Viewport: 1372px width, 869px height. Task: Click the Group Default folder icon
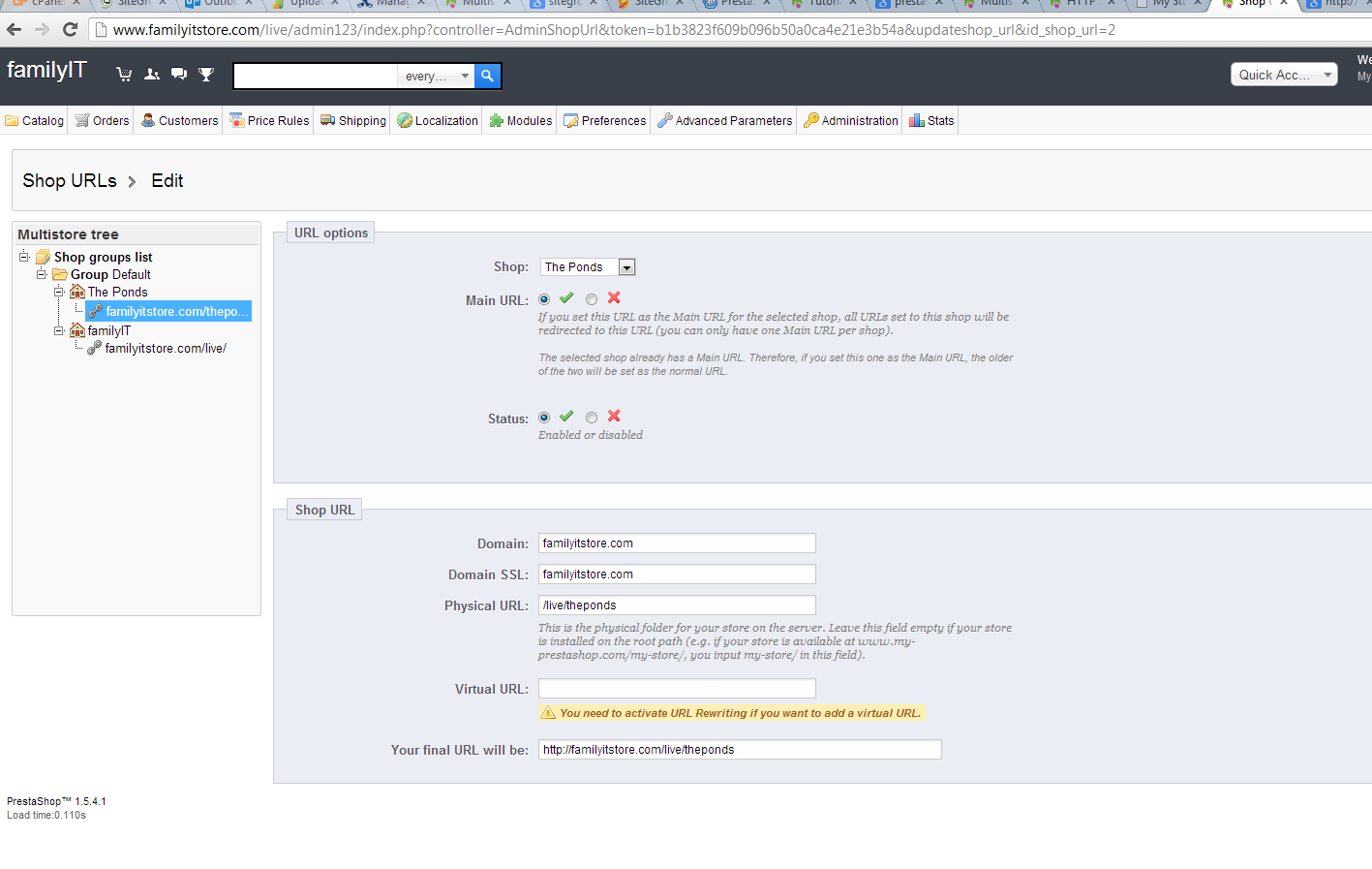pyautogui.click(x=60, y=275)
